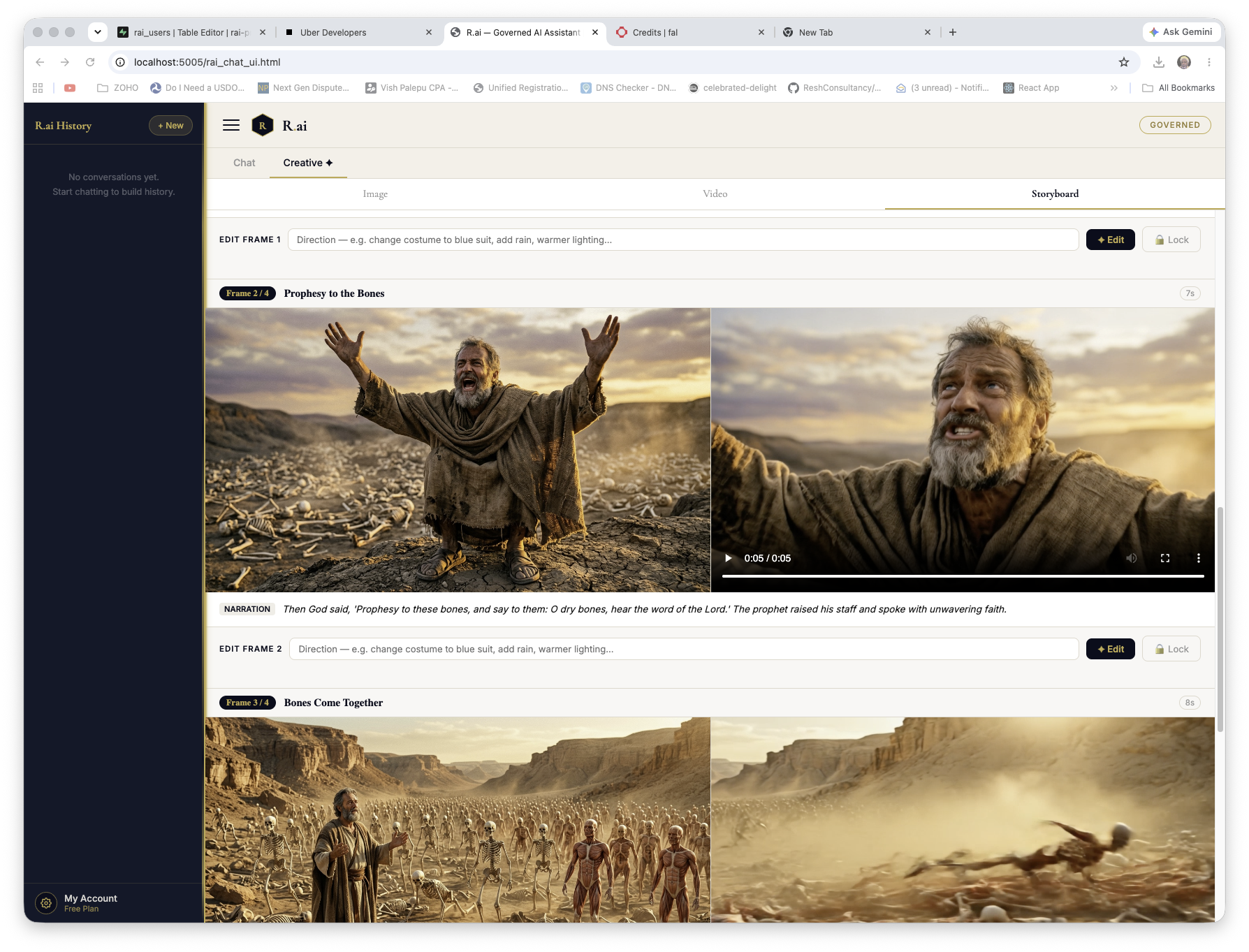Click the Edit button for Frame 2

pos(1111,649)
